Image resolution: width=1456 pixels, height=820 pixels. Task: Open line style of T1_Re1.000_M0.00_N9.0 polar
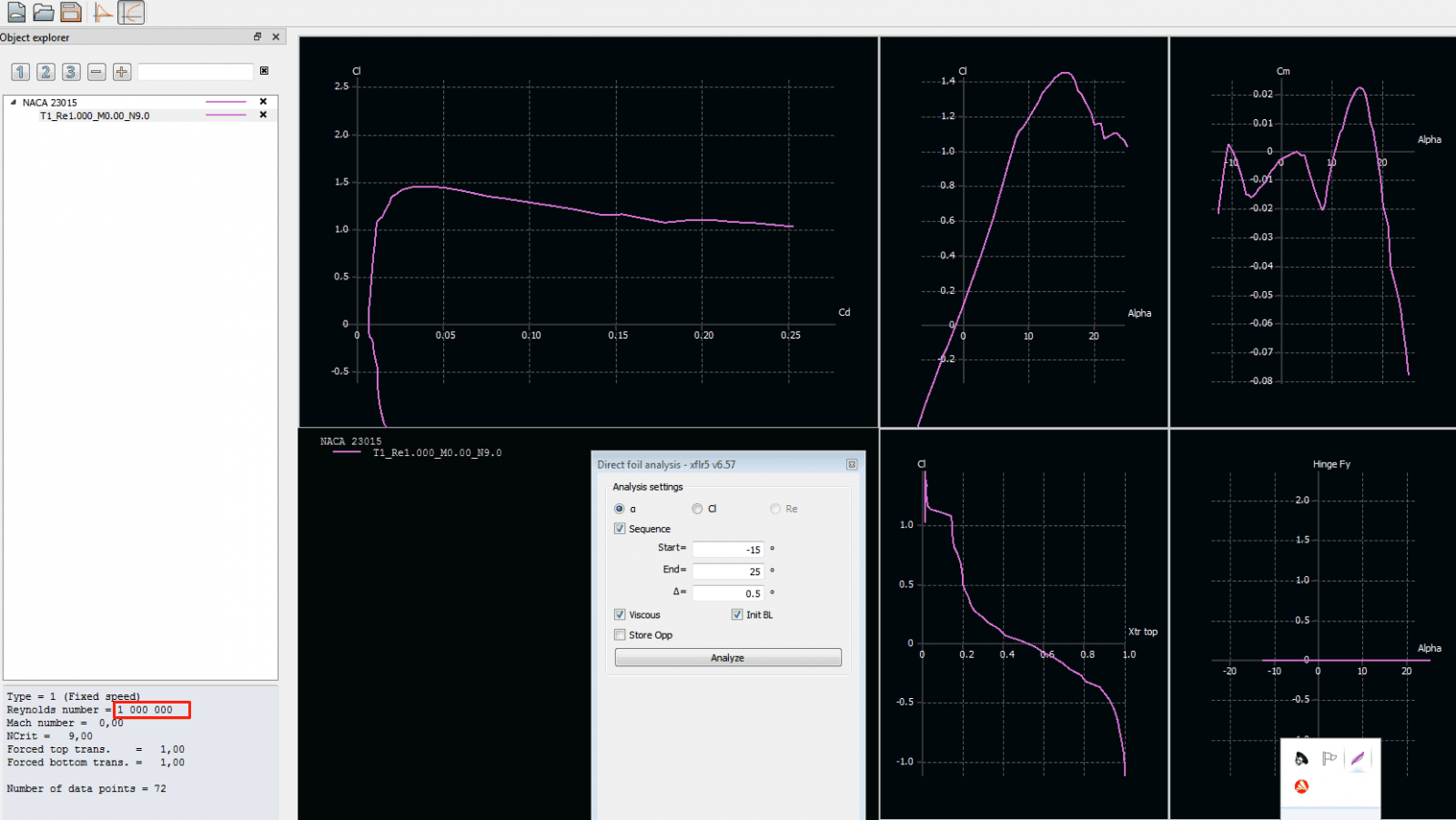(226, 116)
